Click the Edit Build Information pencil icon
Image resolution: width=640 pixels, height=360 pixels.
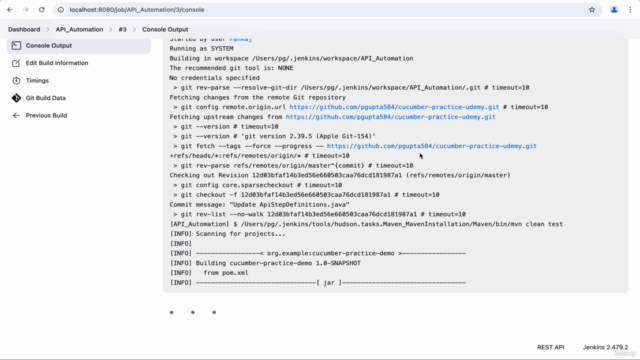coord(16,63)
